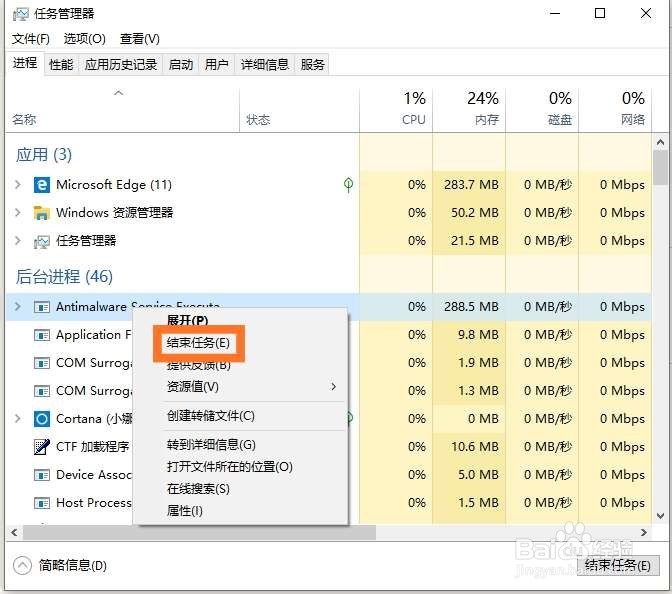Choose 转到详细信息(G) in context menu

(211, 445)
